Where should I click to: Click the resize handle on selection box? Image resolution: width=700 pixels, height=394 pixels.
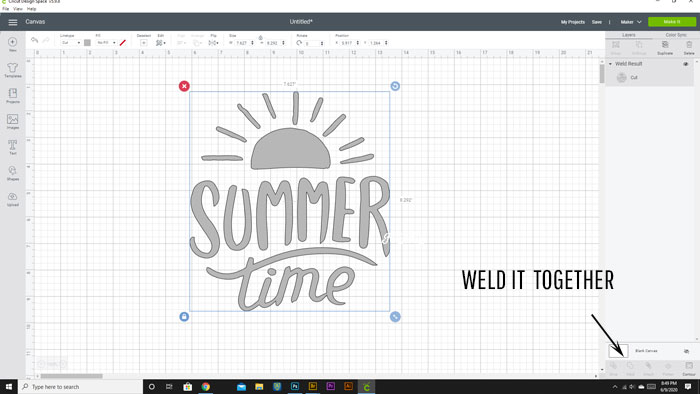(x=395, y=316)
